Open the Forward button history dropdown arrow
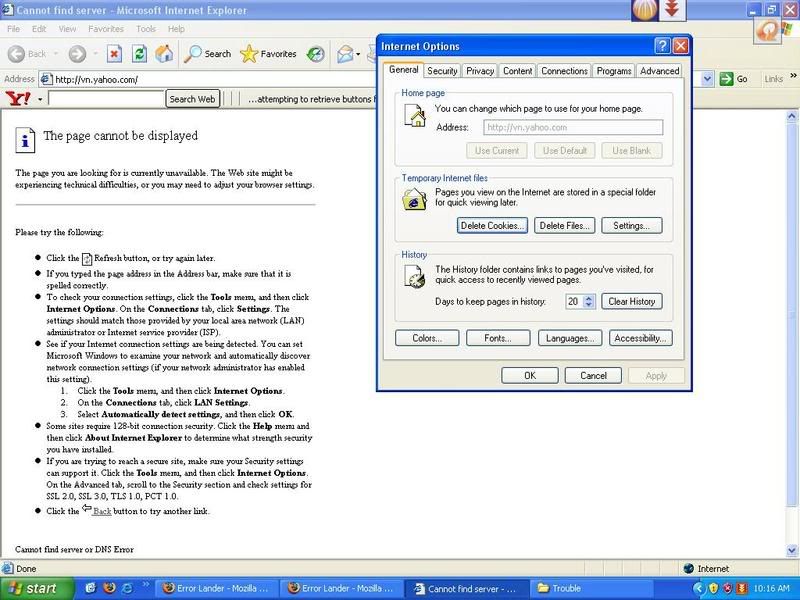Screen dimensions: 800x600 [95, 54]
